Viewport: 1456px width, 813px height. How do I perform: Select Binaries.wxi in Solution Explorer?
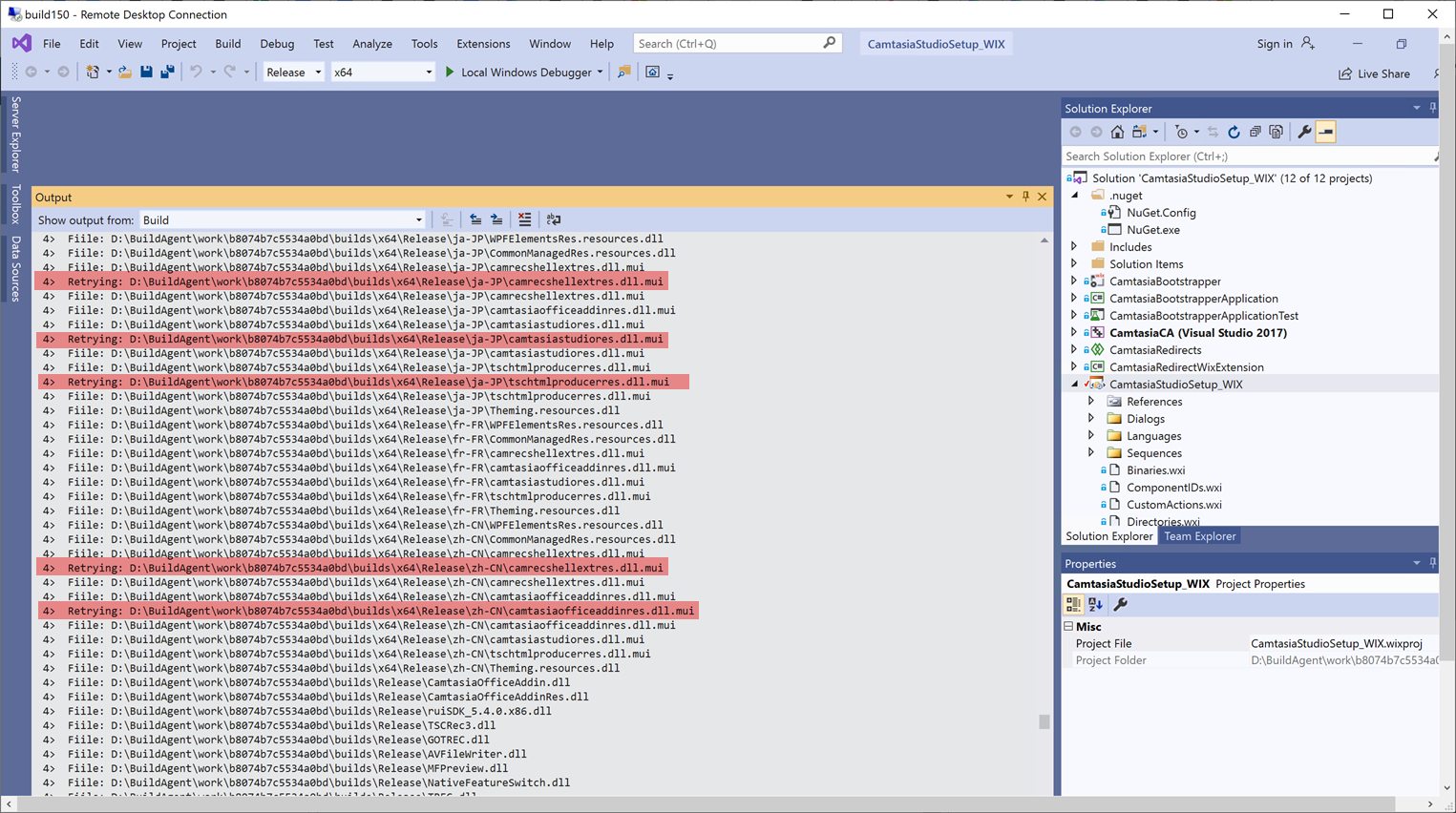(x=1155, y=470)
